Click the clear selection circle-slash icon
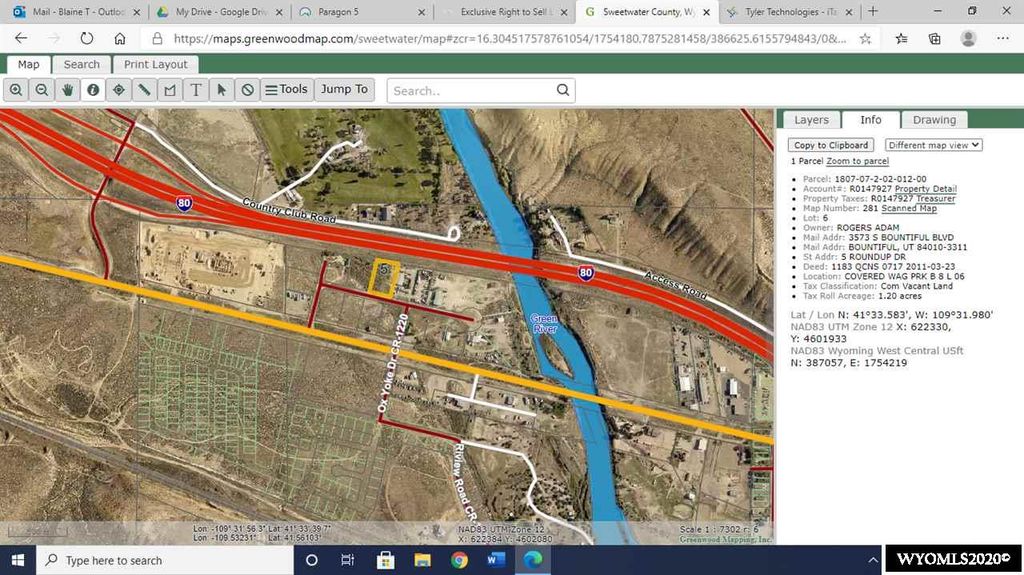 click(247, 90)
